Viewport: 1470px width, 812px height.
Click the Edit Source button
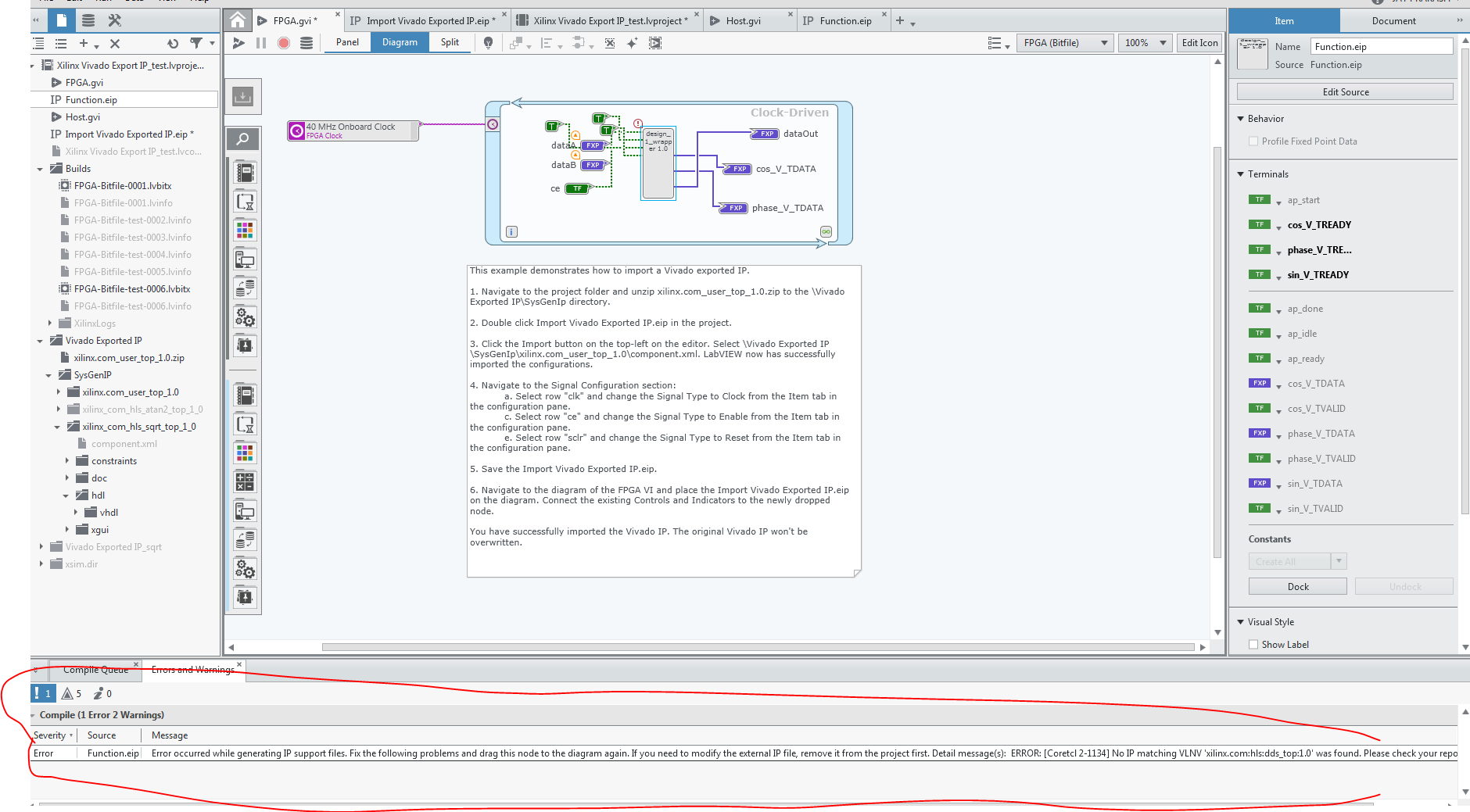[1345, 92]
